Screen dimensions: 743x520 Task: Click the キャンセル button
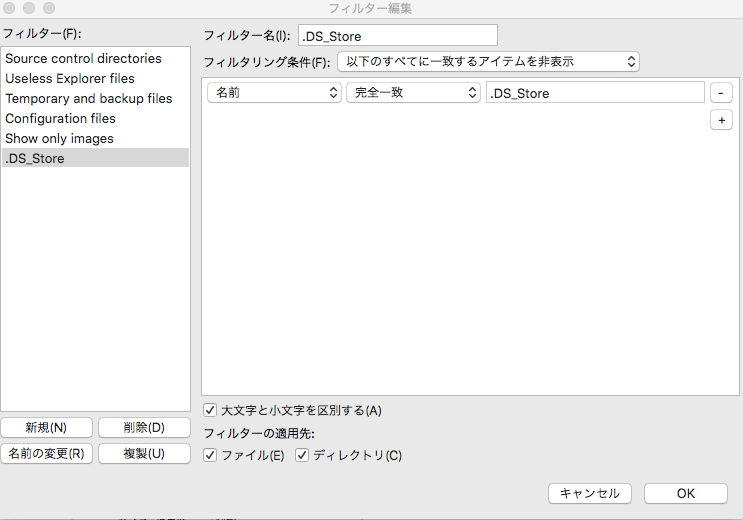590,493
